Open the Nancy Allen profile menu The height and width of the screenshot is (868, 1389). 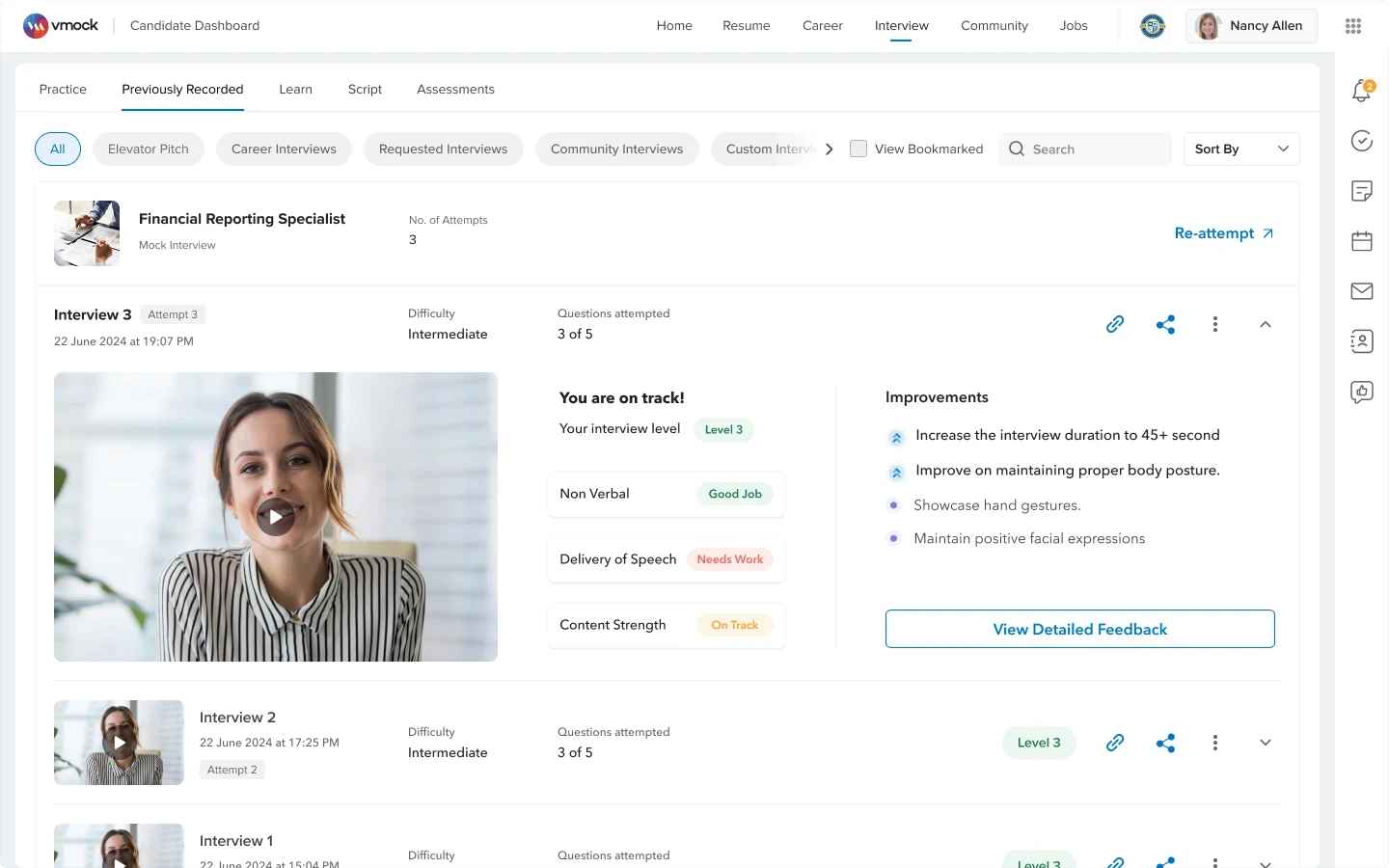[x=1251, y=26]
